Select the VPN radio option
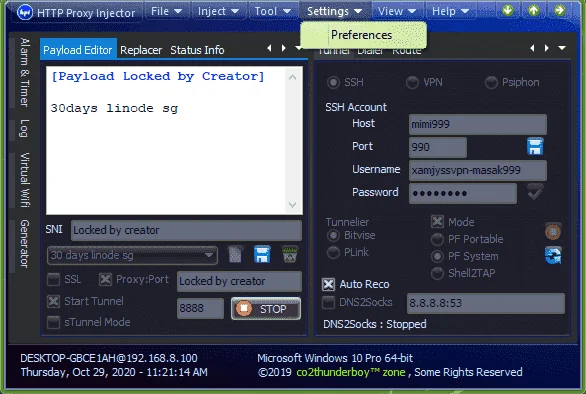This screenshot has height=394, width=586. 424,82
